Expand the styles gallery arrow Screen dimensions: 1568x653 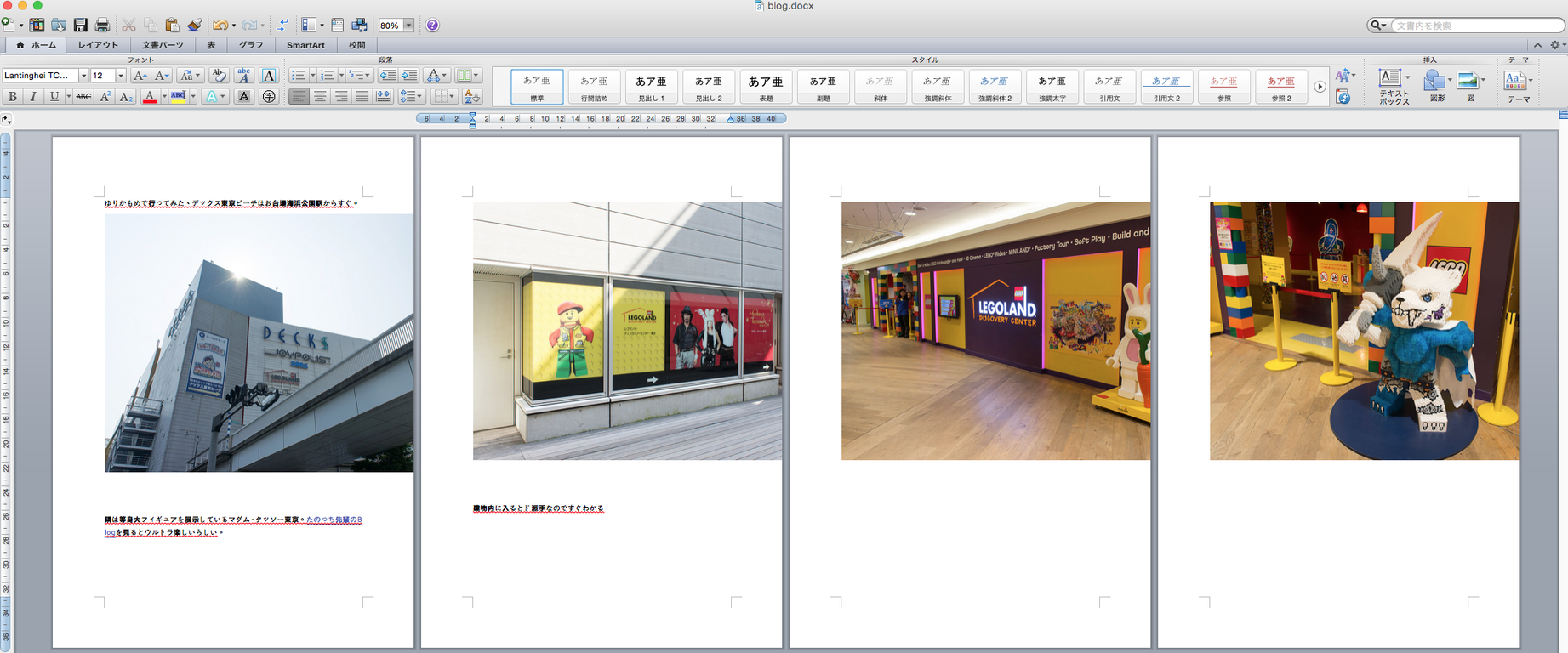pyautogui.click(x=1320, y=87)
